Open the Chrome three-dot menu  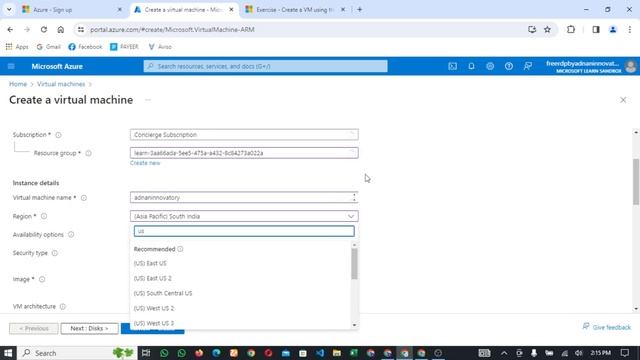(630, 29)
